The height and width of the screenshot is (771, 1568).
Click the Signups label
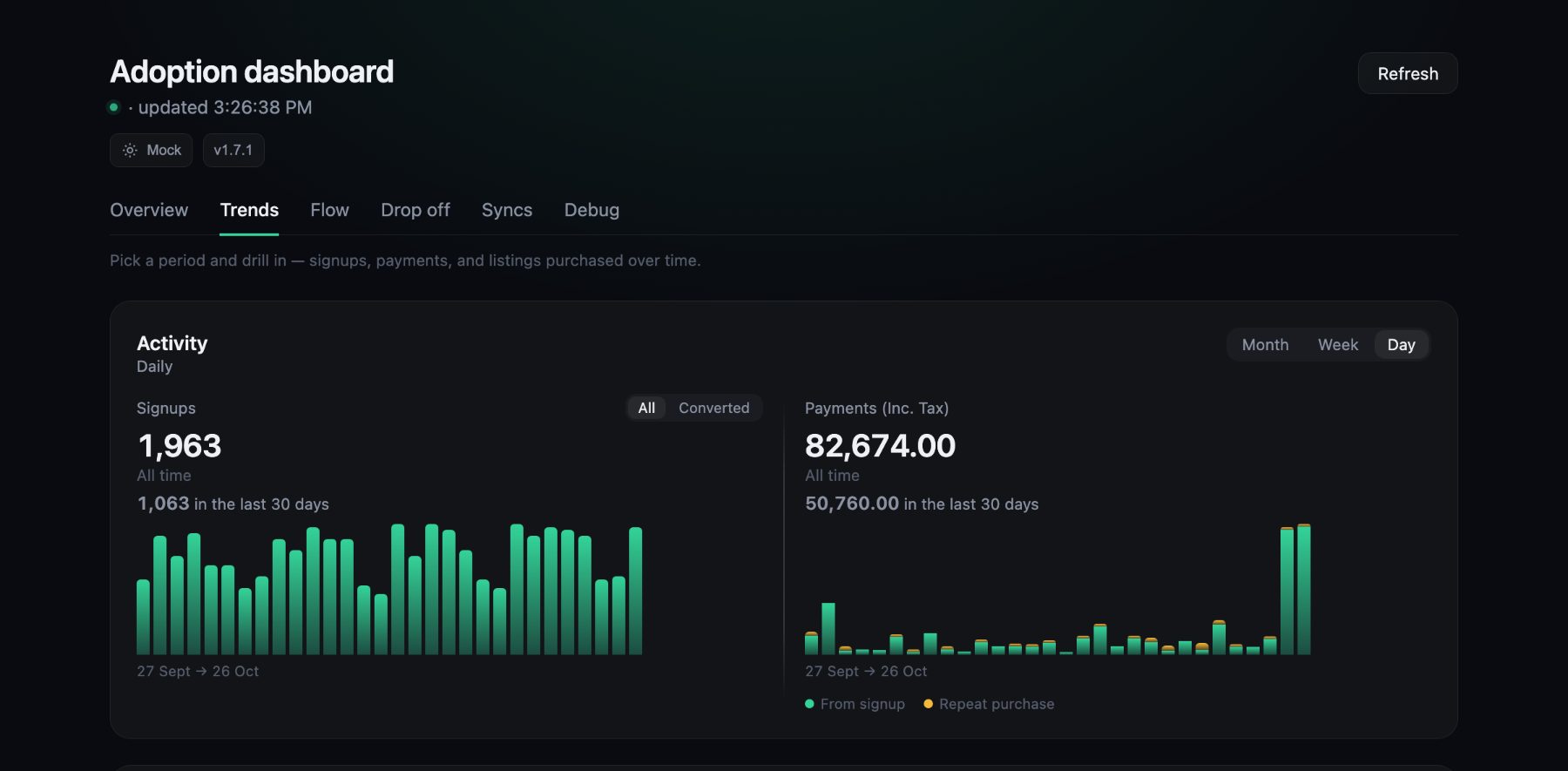click(166, 408)
